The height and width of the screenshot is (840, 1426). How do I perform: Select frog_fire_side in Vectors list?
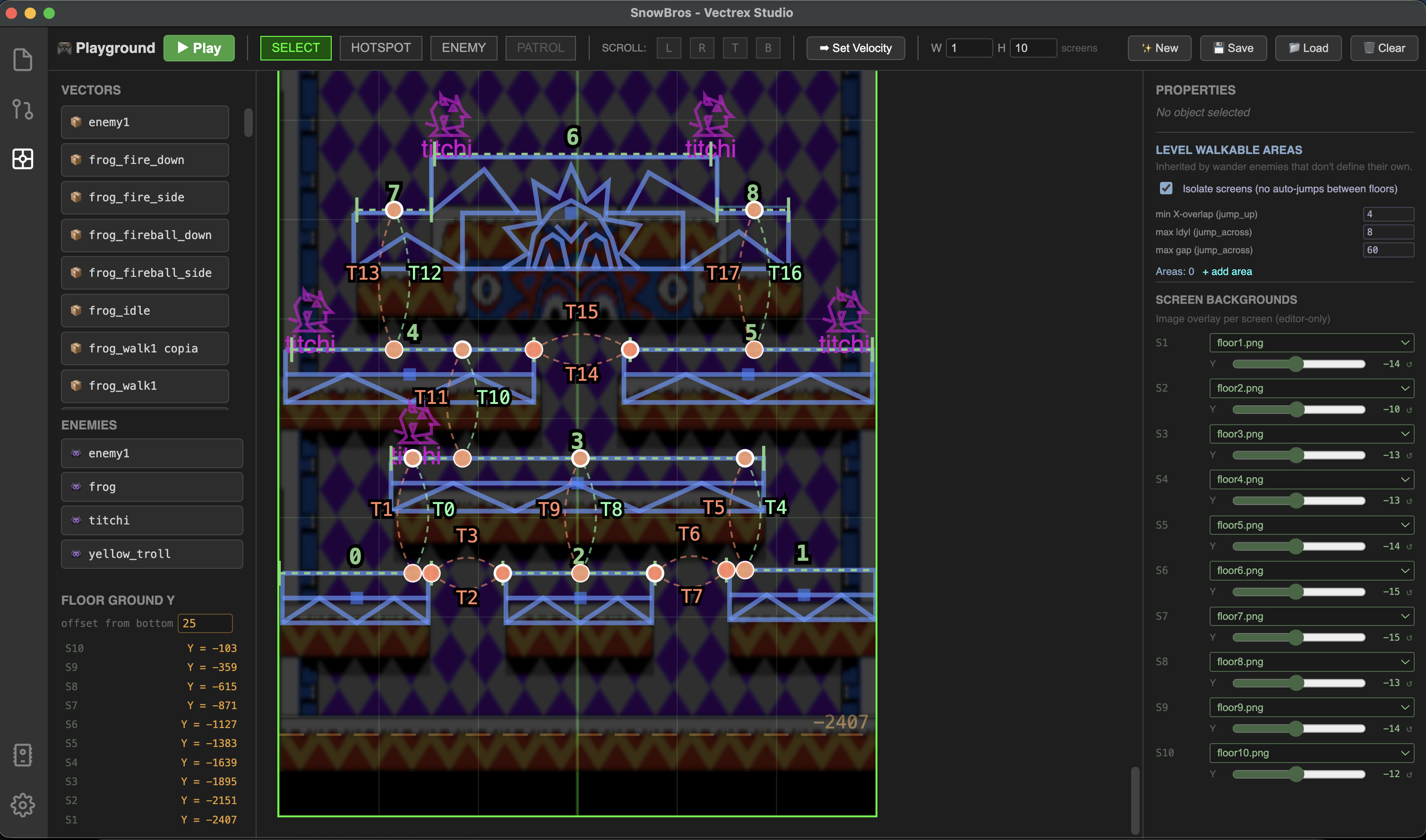click(145, 197)
